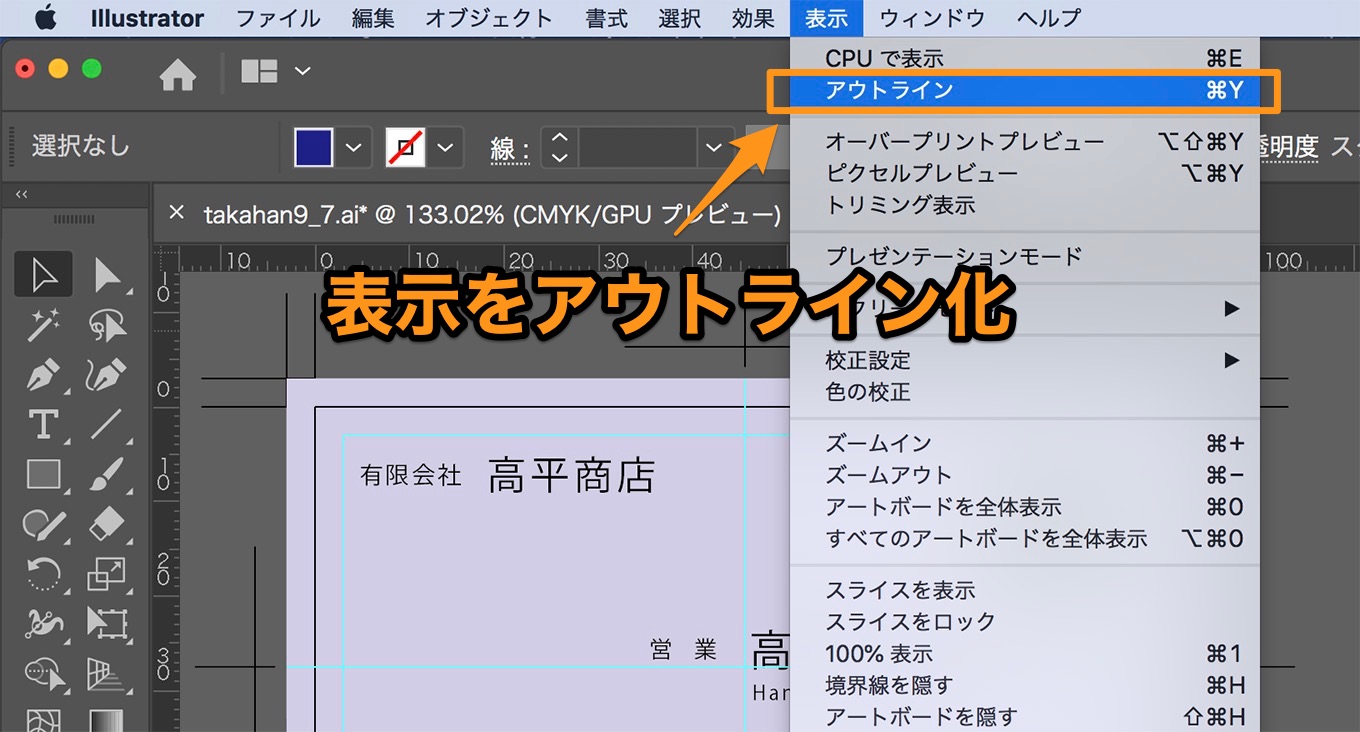Select the Shape Builder tool
1360x732 pixels.
click(x=43, y=673)
